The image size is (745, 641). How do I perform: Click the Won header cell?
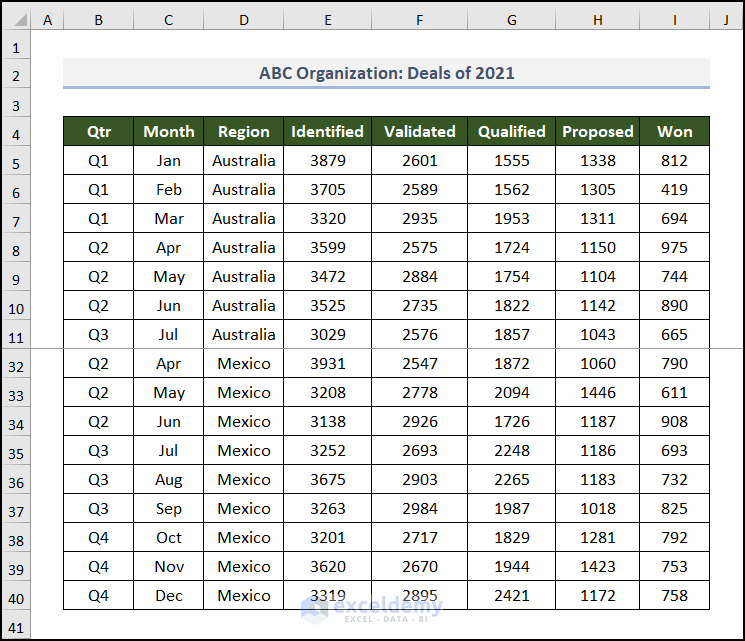[x=675, y=131]
